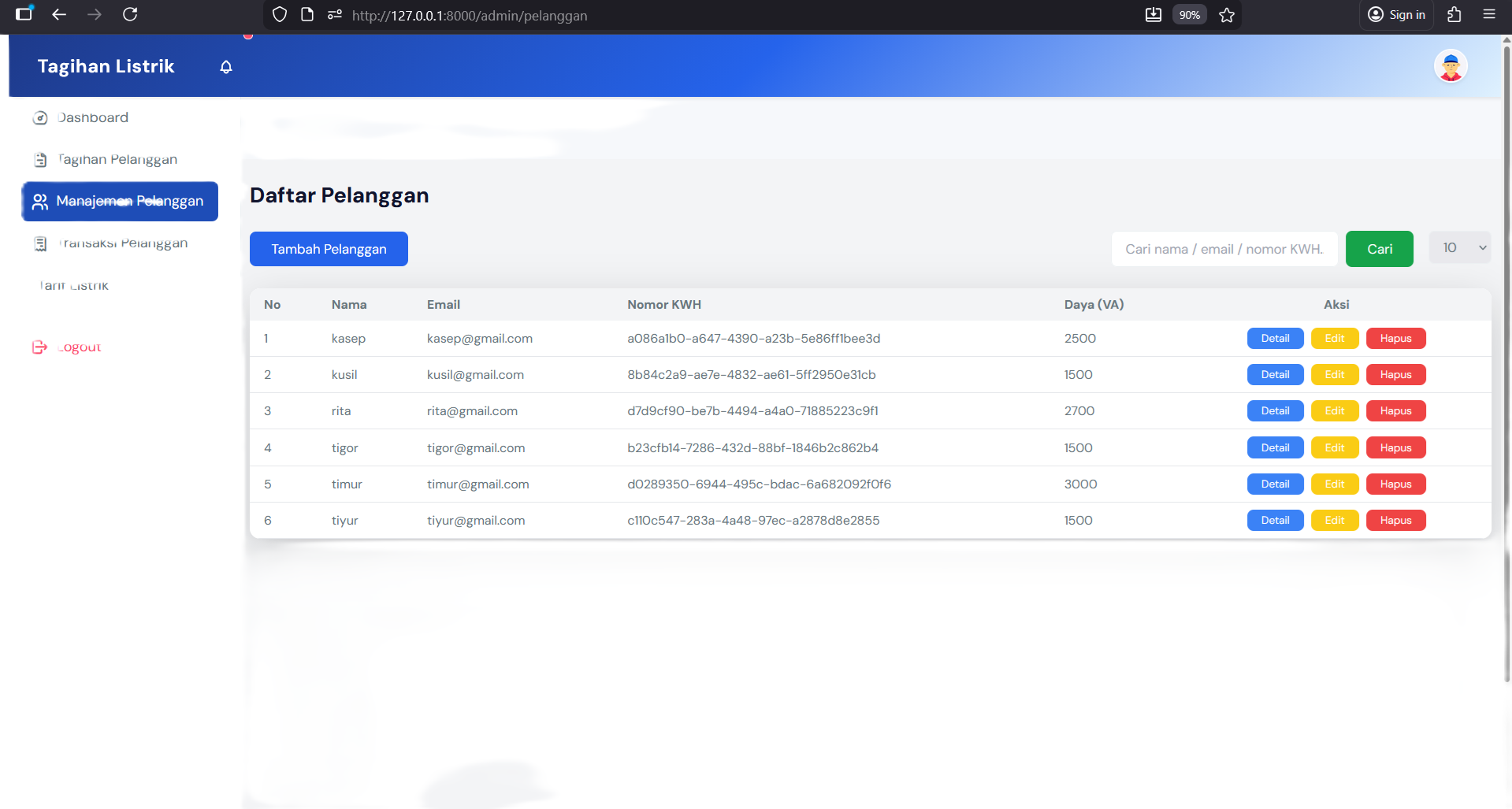Reload the page with the refresh icon
This screenshot has width=1512, height=809.
(x=130, y=14)
